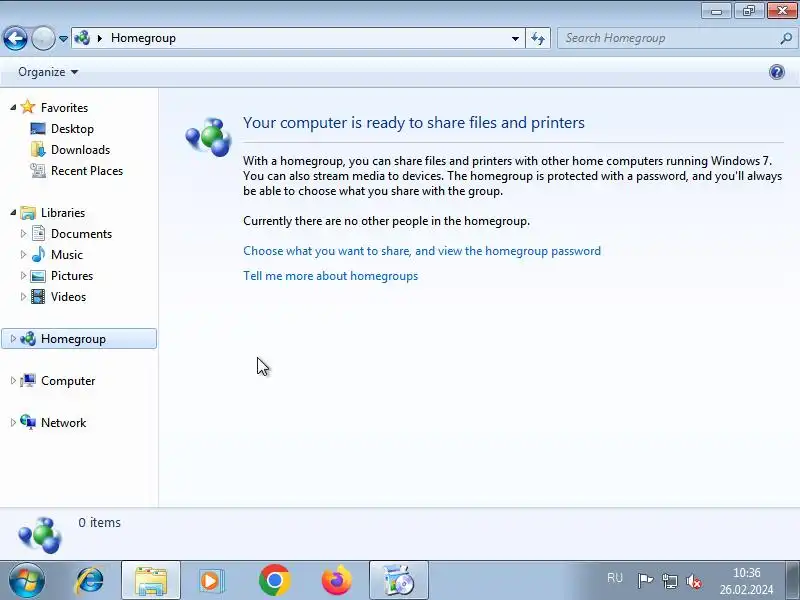Open the Documents library
This screenshot has width=800, height=600.
click(x=81, y=233)
